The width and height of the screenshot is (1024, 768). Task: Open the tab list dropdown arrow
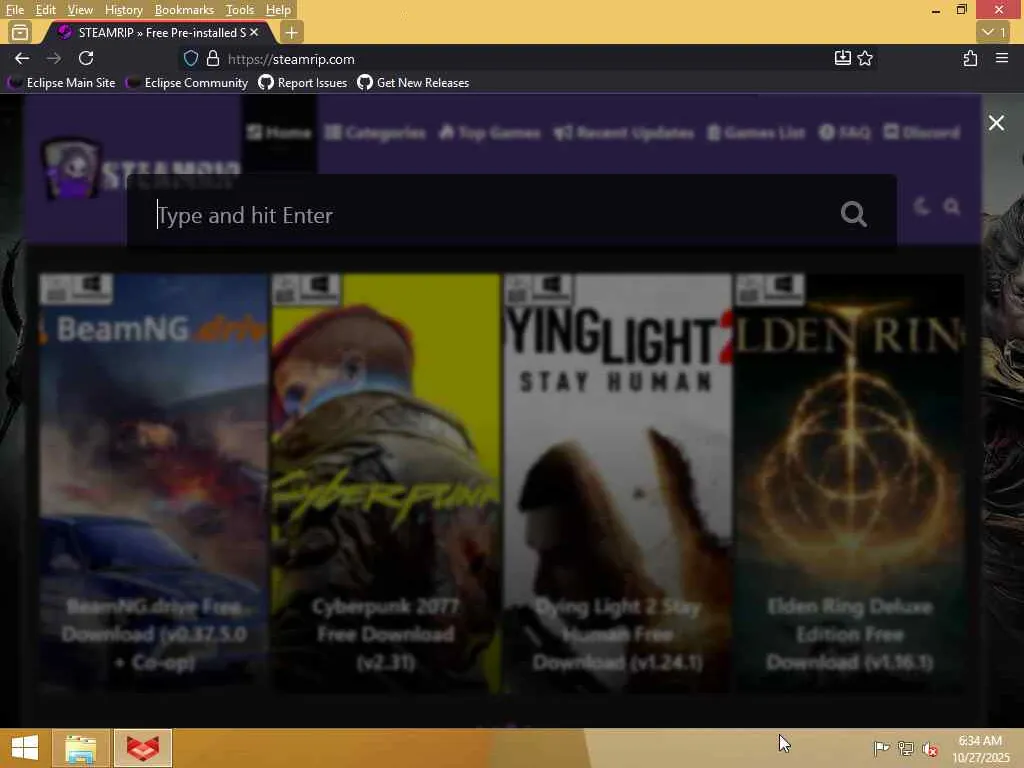coord(993,32)
